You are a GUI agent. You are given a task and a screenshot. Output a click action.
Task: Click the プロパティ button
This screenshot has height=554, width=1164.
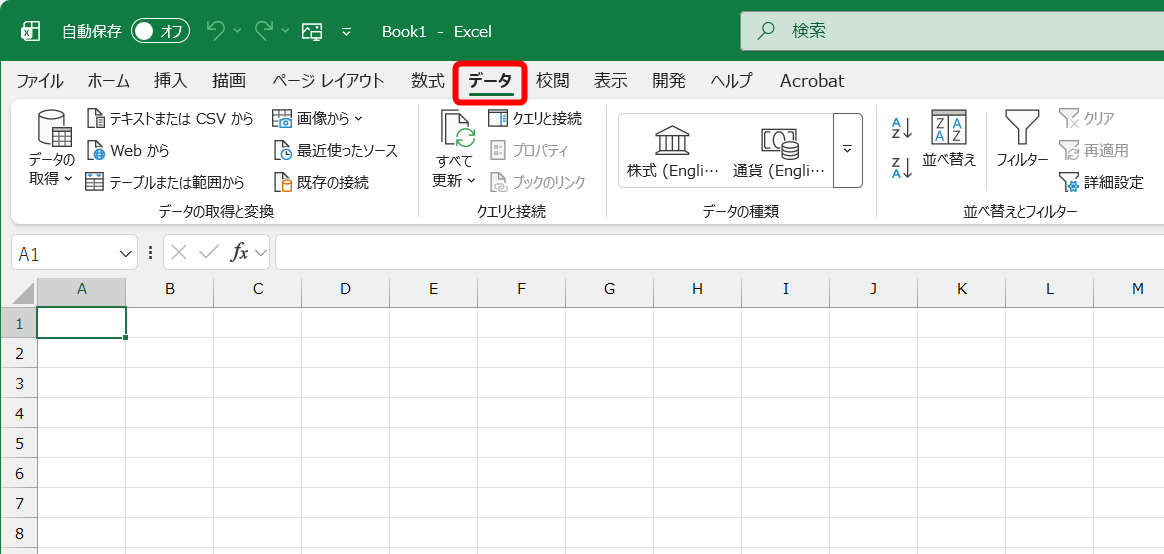click(529, 151)
